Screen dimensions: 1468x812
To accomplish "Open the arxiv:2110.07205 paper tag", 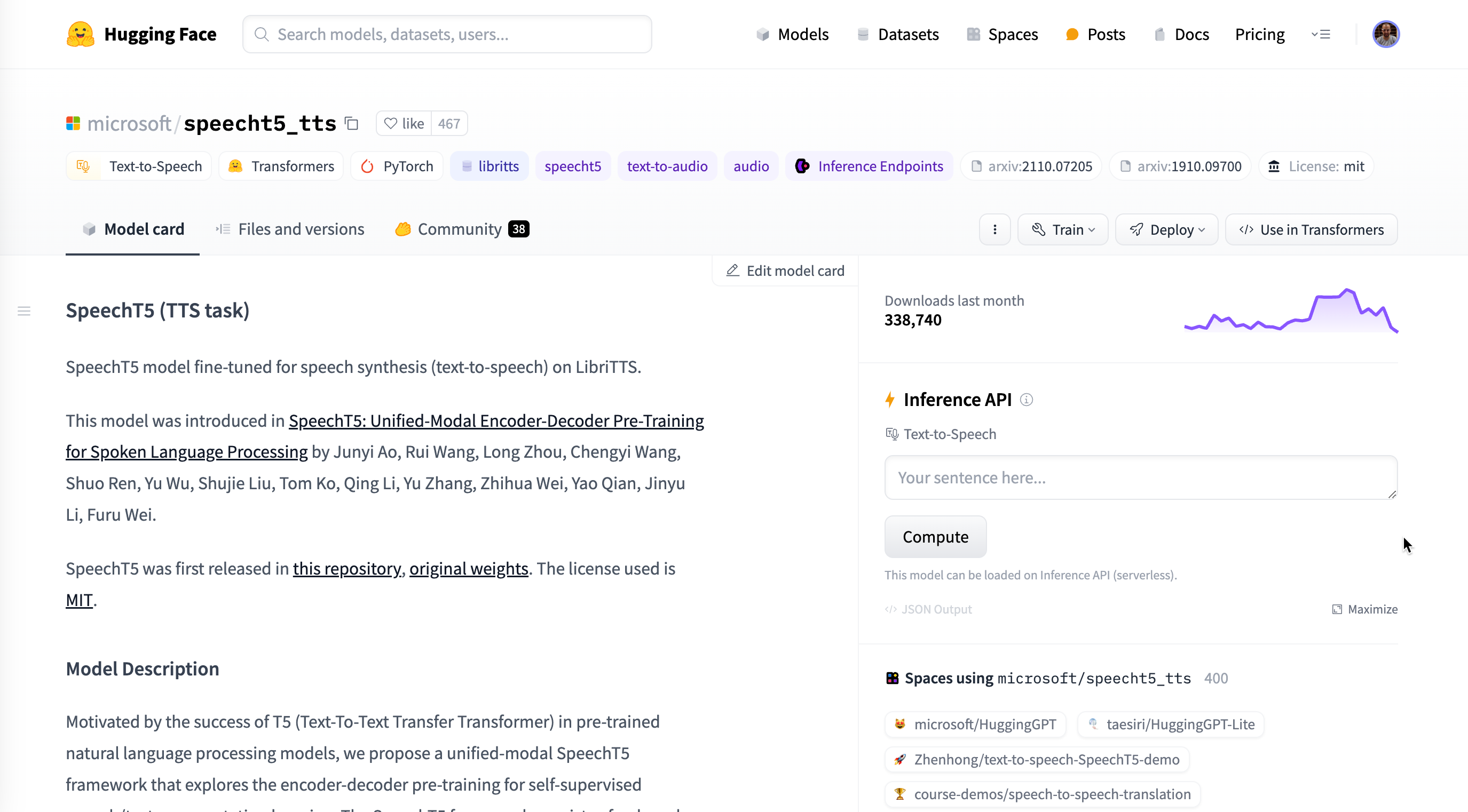I will pyautogui.click(x=1031, y=166).
